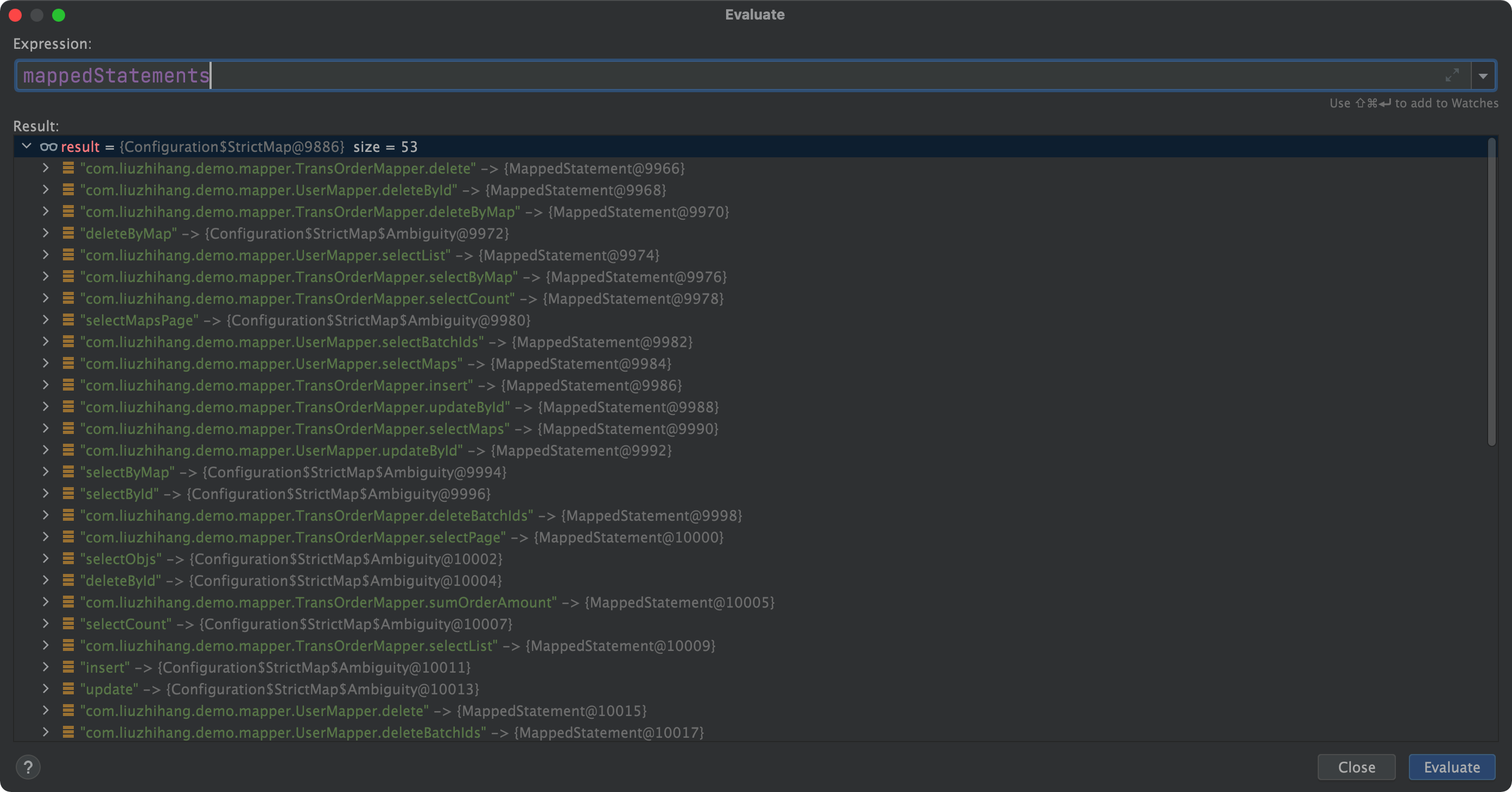Collapse the result root node
Screen dimensions: 1512x792
pos(27,146)
